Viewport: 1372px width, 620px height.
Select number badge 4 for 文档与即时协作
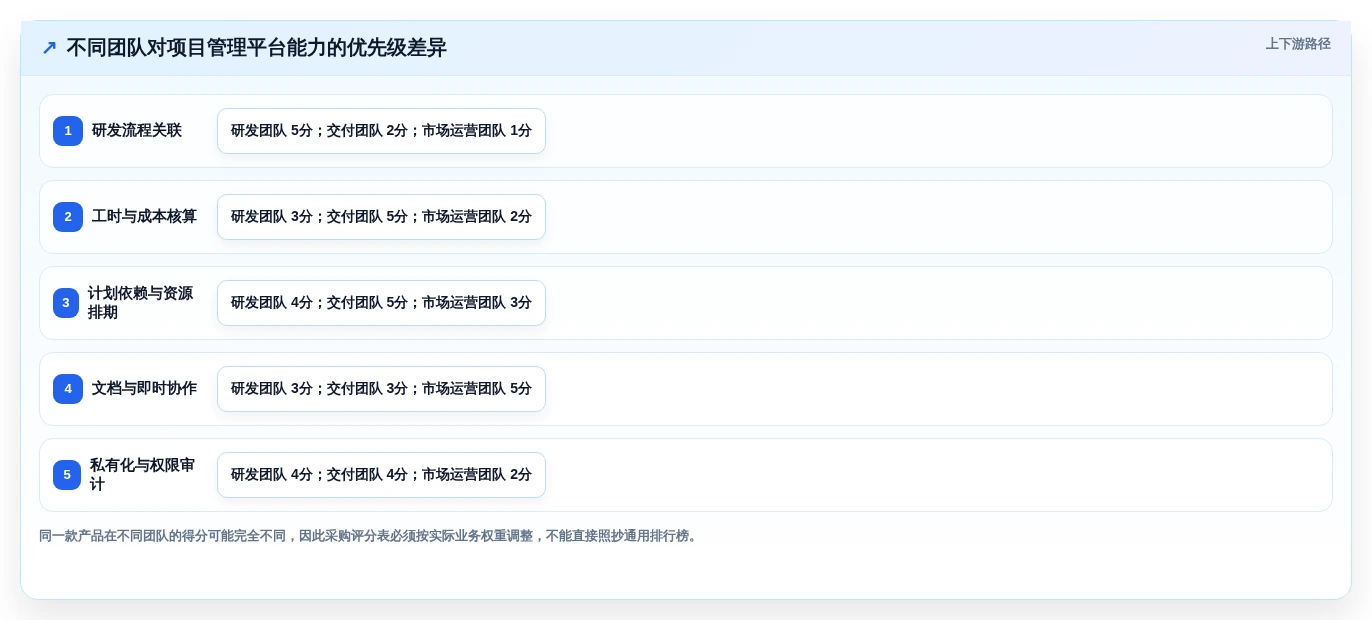(x=68, y=389)
